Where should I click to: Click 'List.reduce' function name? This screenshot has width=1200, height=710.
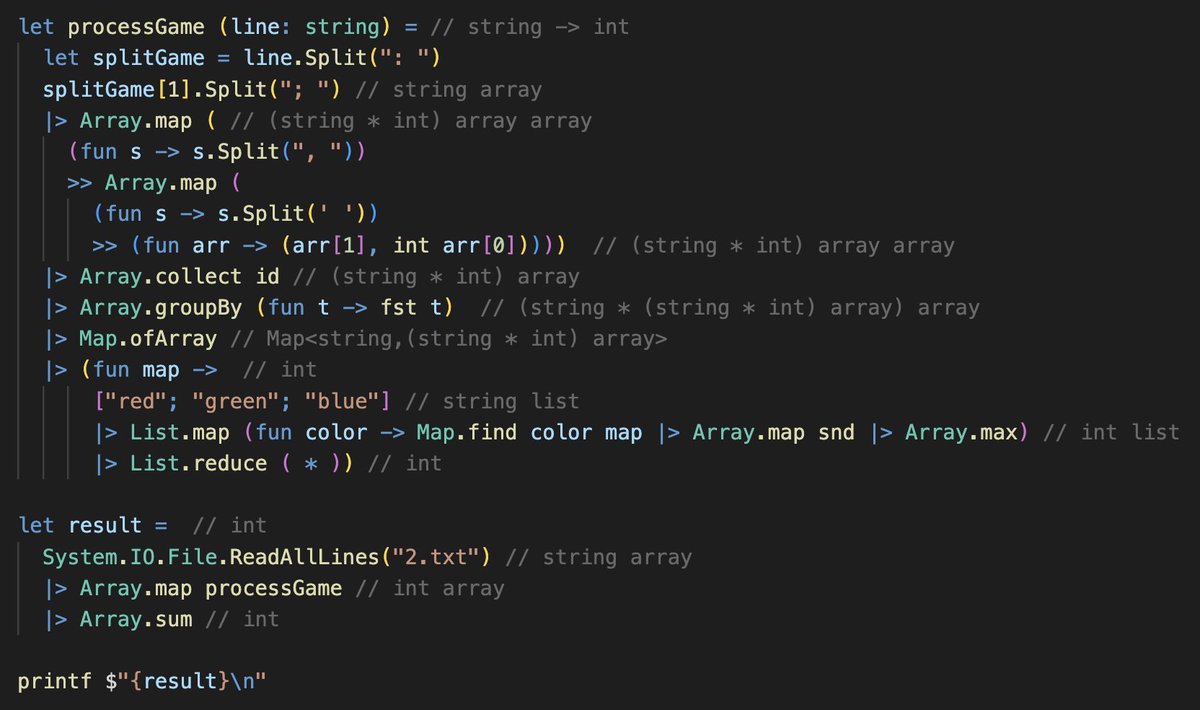(x=199, y=463)
